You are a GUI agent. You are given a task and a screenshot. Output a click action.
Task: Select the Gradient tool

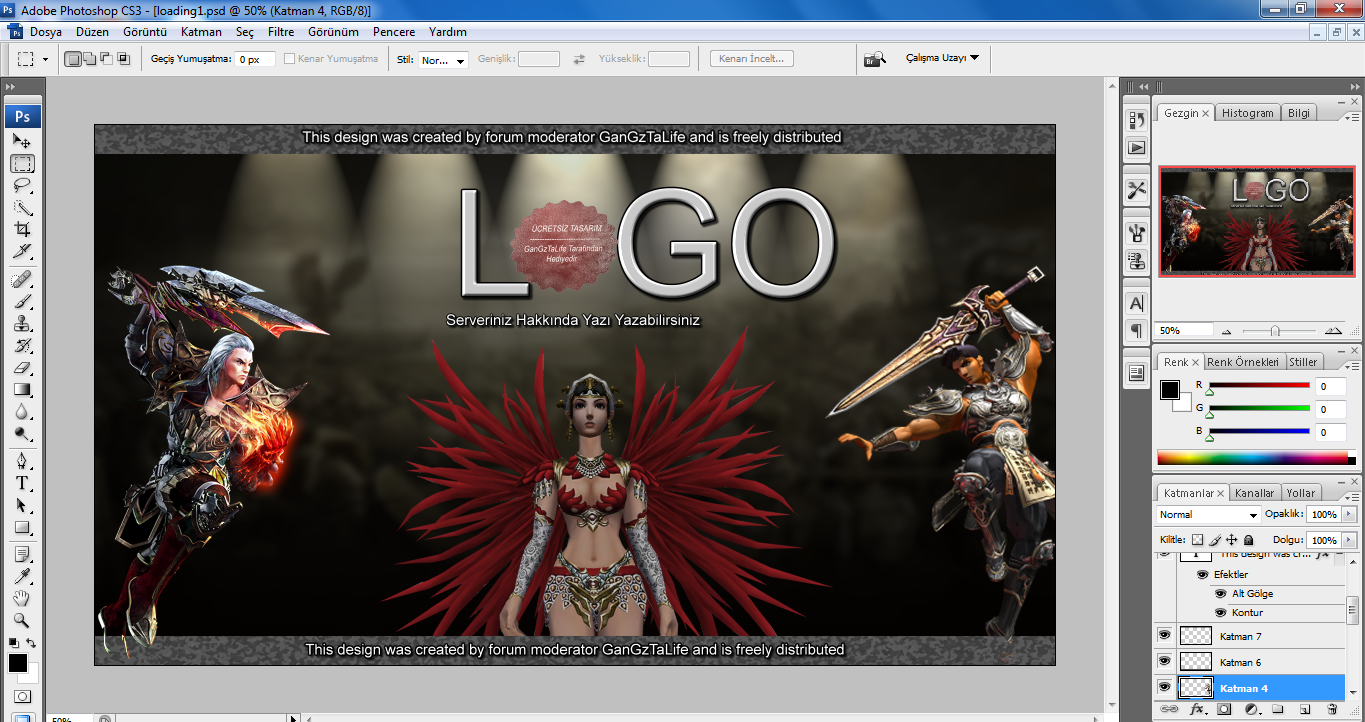click(22, 389)
